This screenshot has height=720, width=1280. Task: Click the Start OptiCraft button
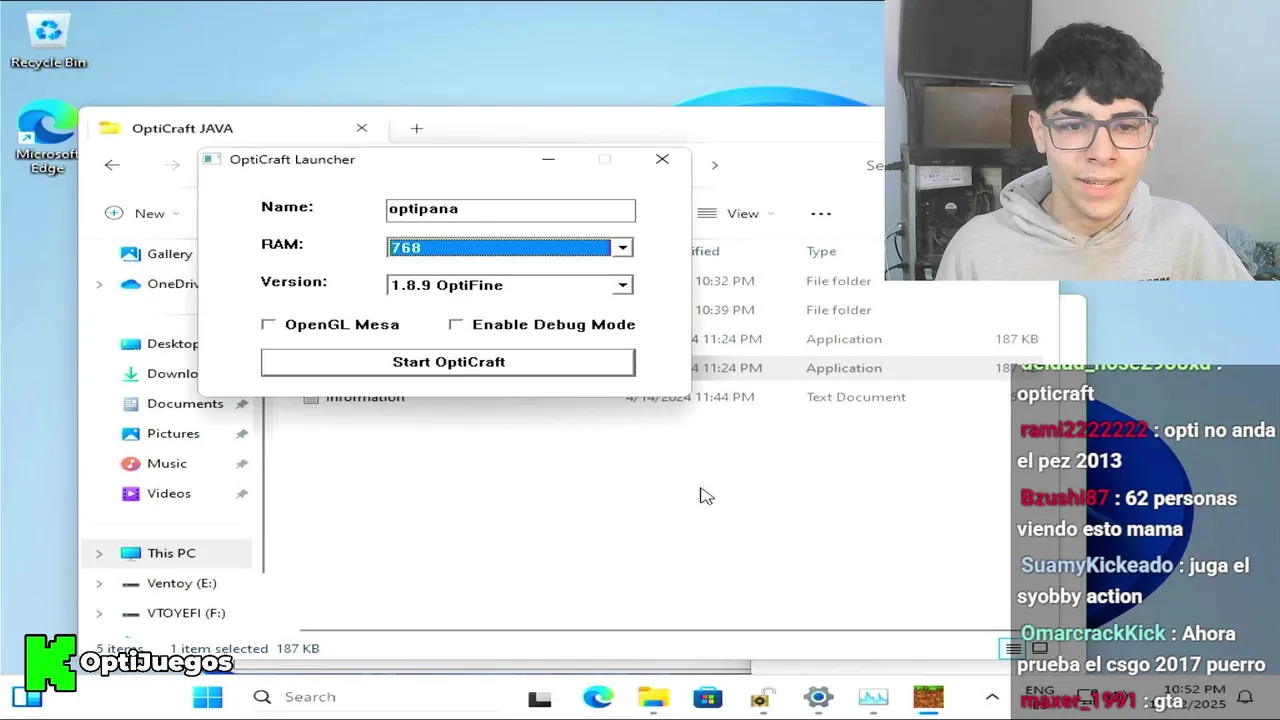448,362
